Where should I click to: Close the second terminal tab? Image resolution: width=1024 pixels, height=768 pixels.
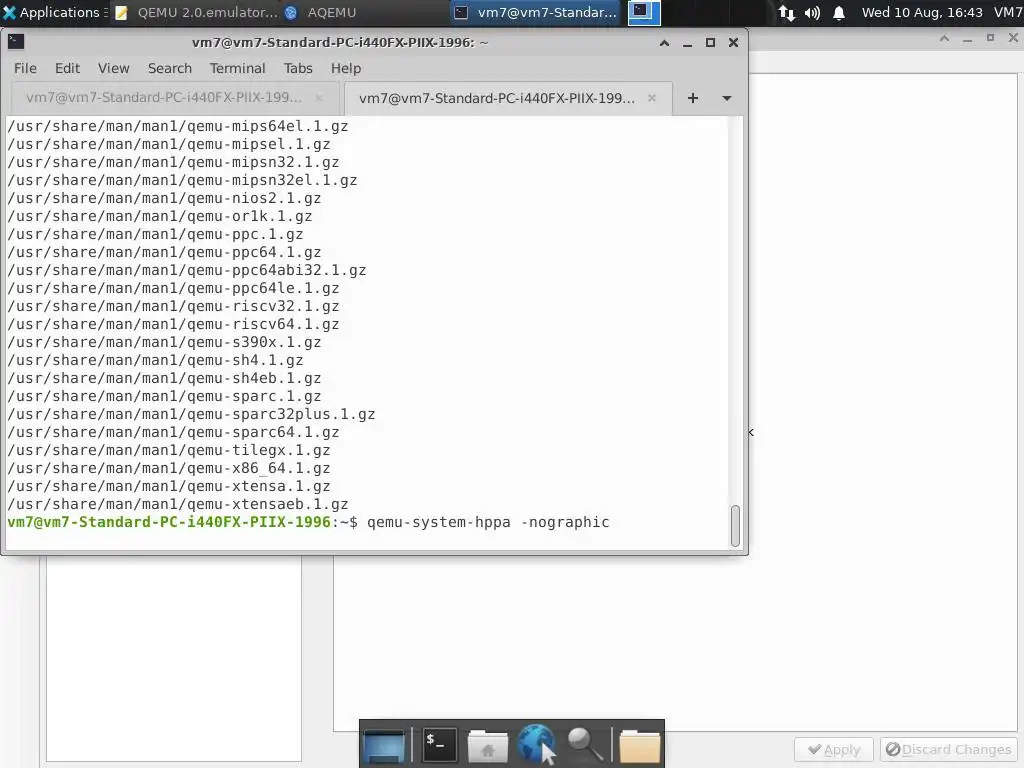click(x=652, y=98)
